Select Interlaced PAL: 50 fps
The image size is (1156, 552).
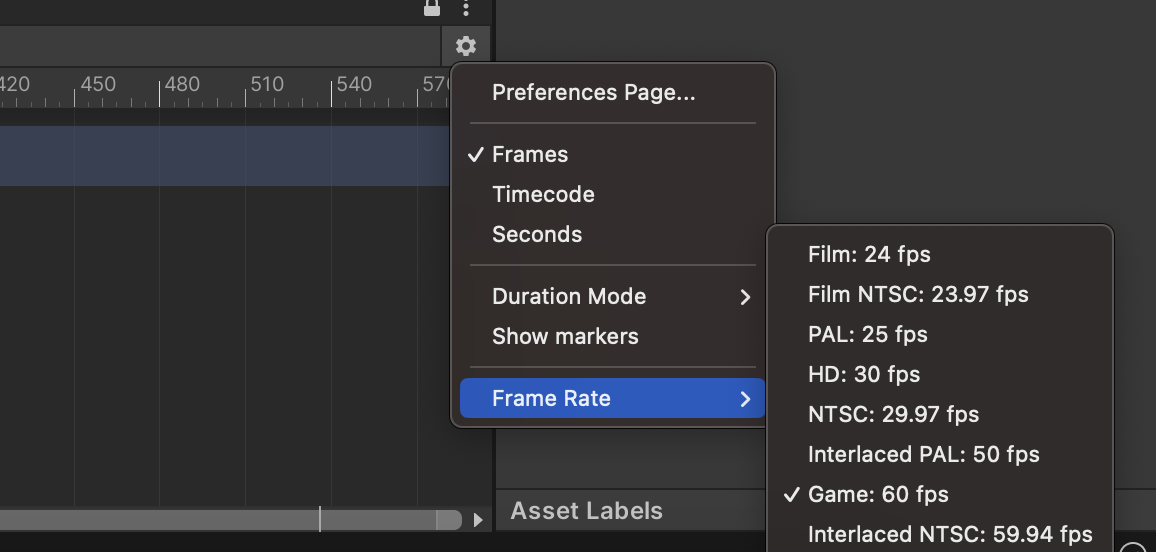pos(924,455)
